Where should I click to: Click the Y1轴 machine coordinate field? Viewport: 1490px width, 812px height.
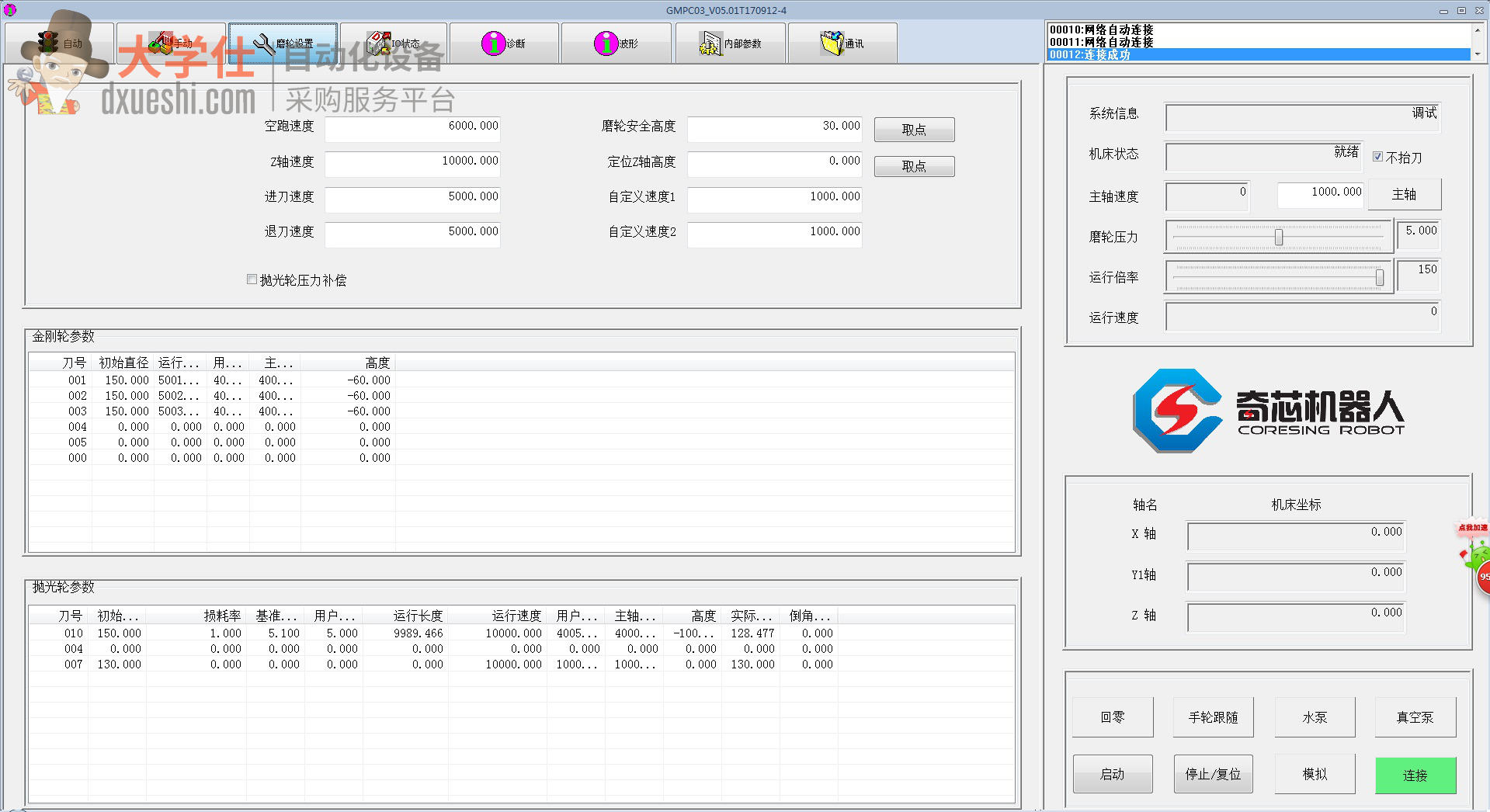click(x=1296, y=577)
